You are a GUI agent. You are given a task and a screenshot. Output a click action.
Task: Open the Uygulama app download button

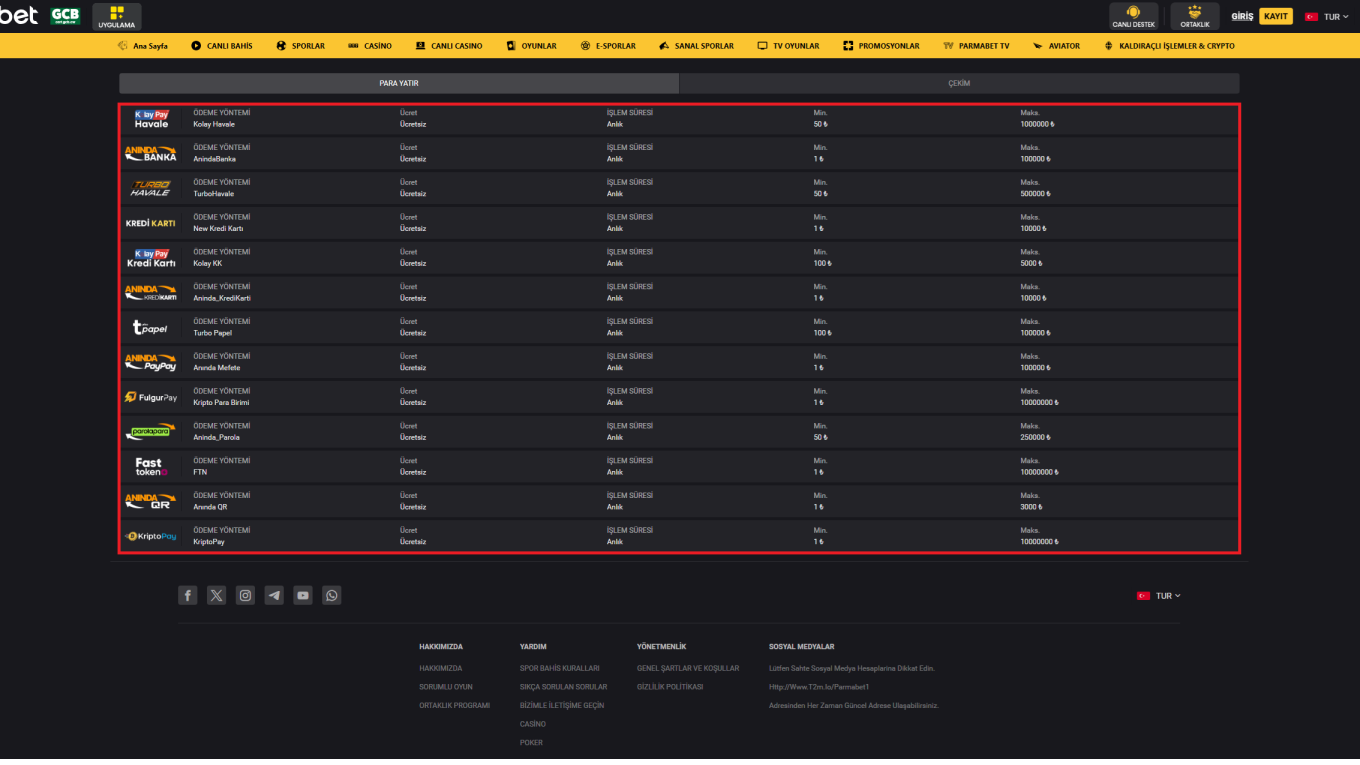[117, 16]
